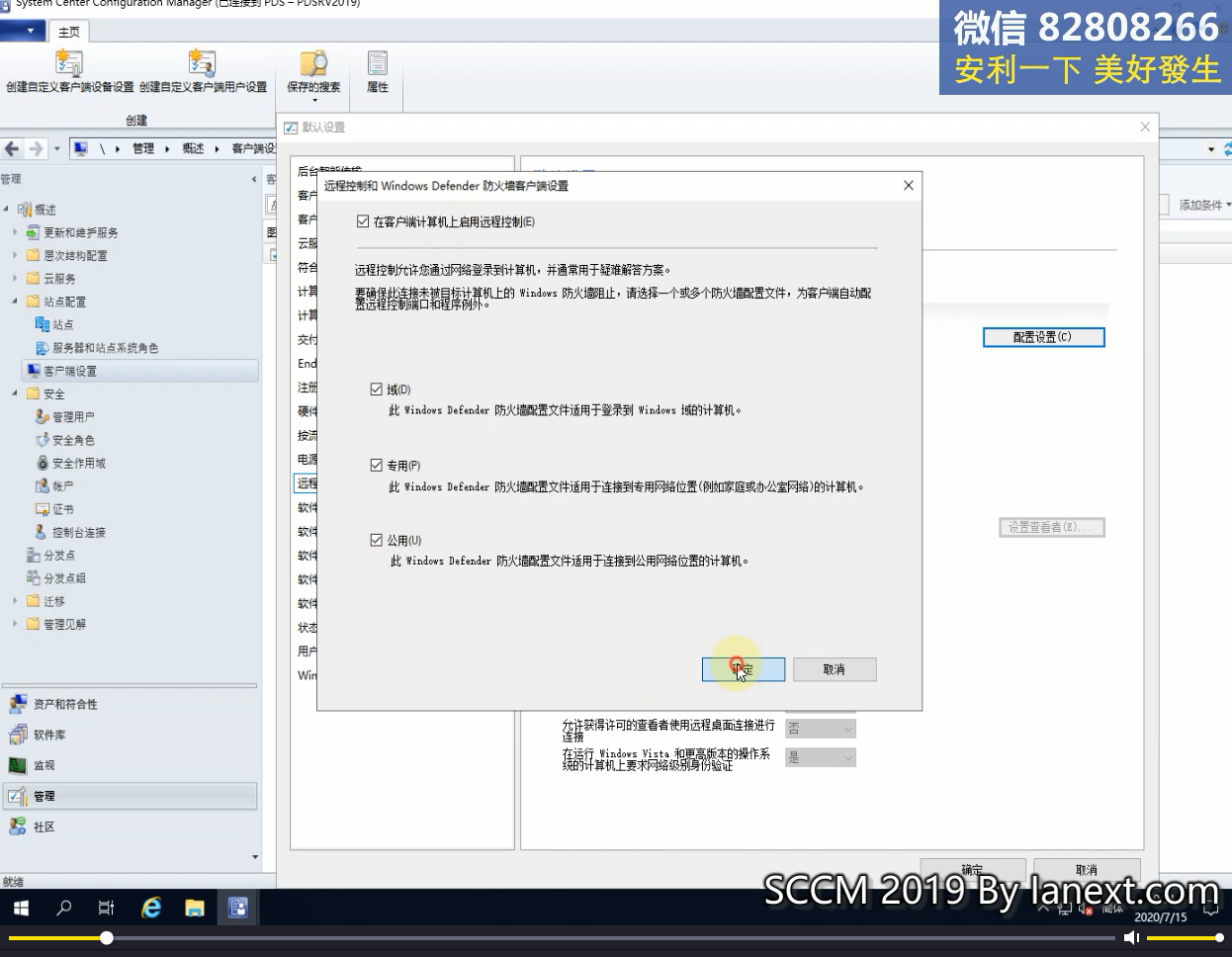Screen dimensions: 1232x957
Task: Click 概述 in the breadcrumb path
Action: point(193,148)
